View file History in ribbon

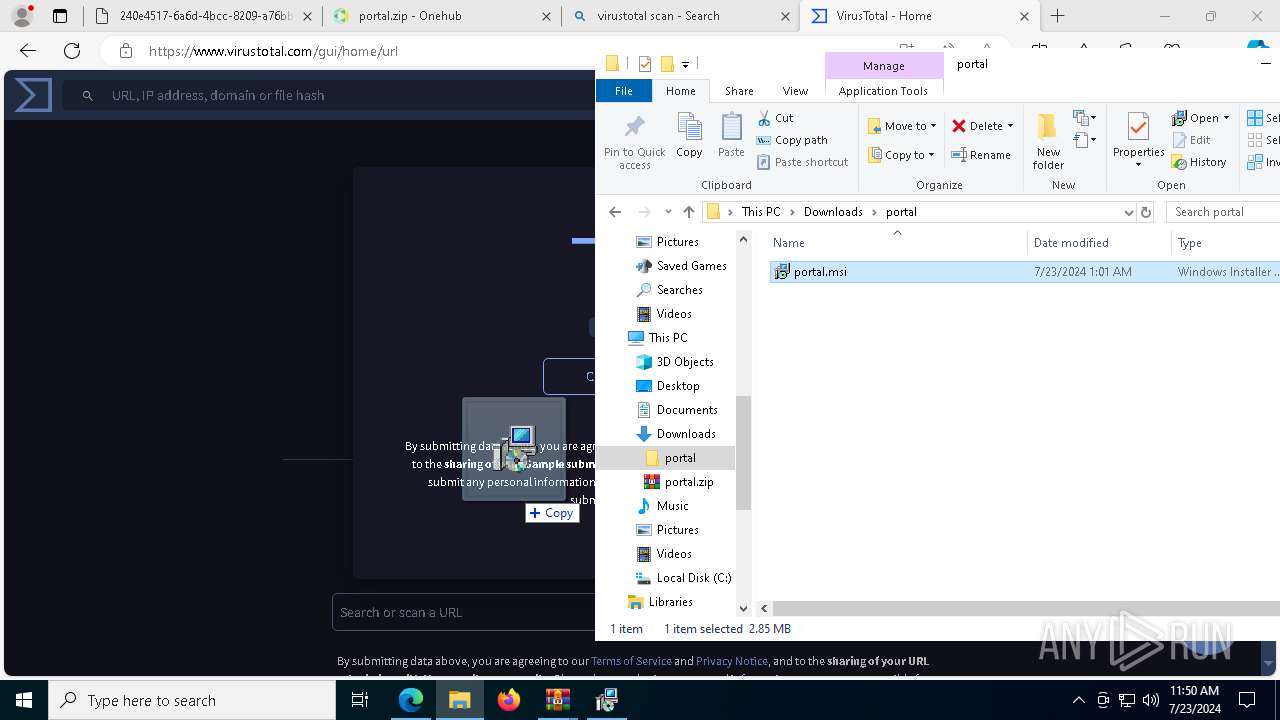pos(1199,162)
